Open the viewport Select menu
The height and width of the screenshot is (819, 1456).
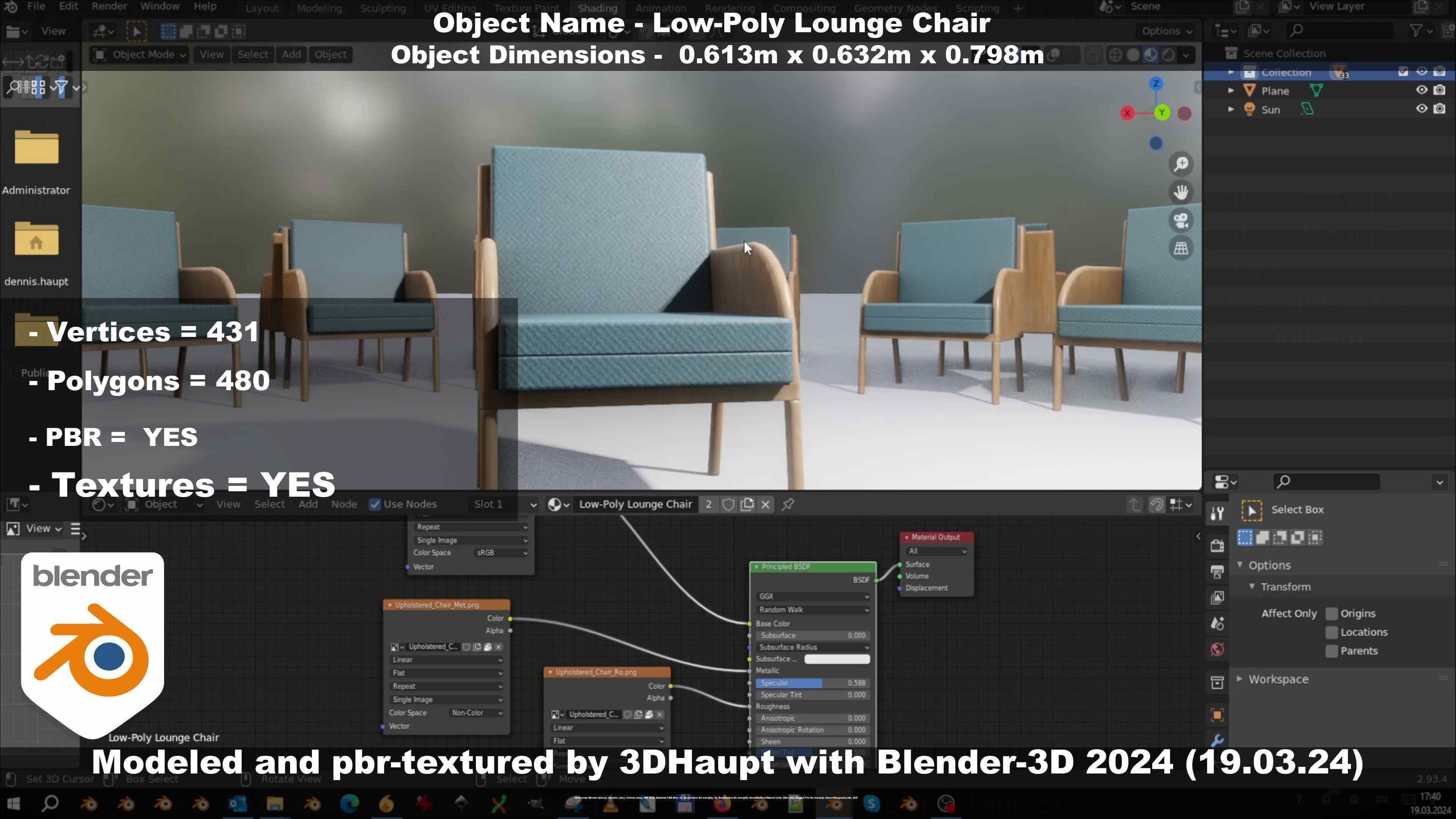coord(252,54)
